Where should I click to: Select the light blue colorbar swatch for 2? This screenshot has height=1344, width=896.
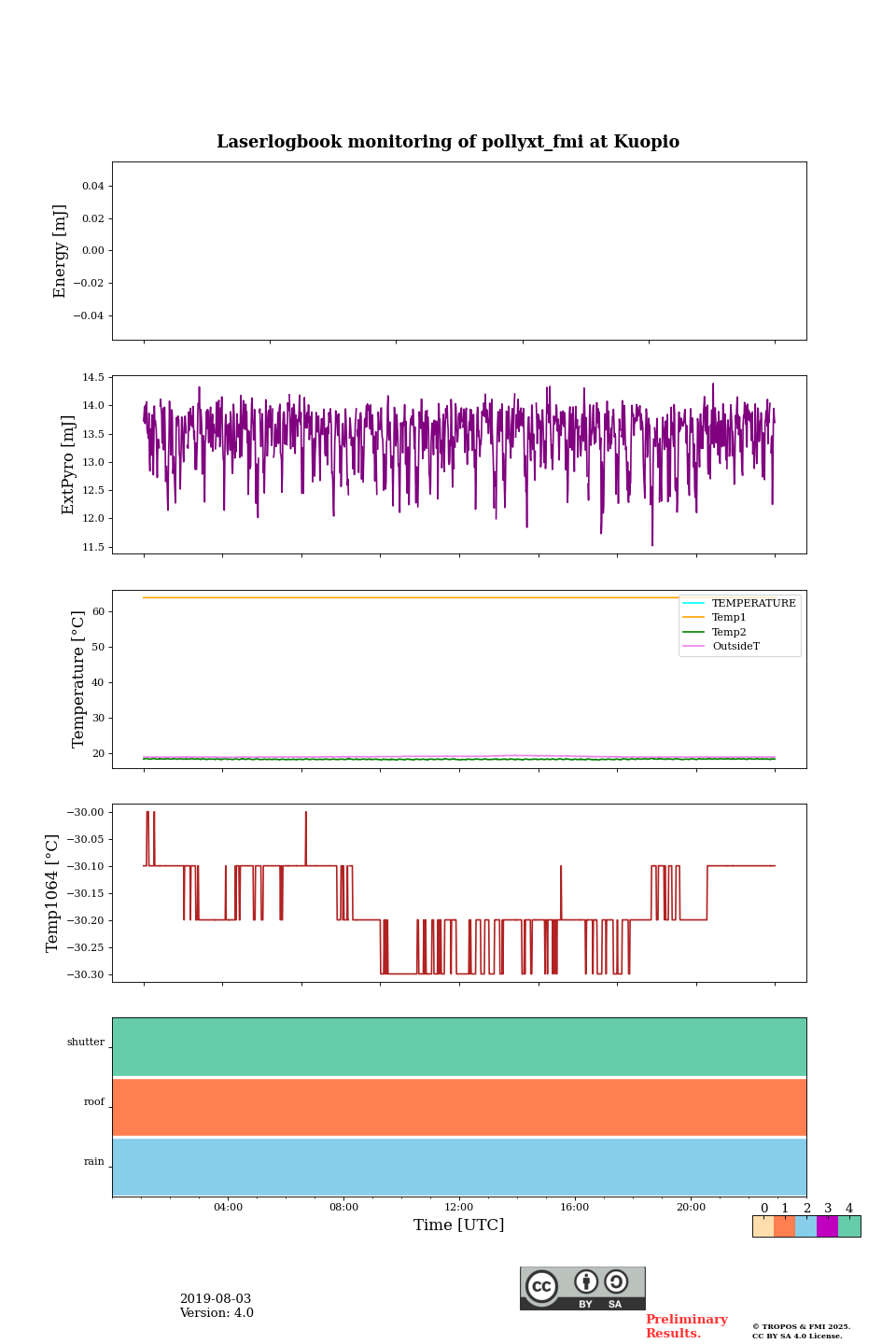coord(805,1226)
